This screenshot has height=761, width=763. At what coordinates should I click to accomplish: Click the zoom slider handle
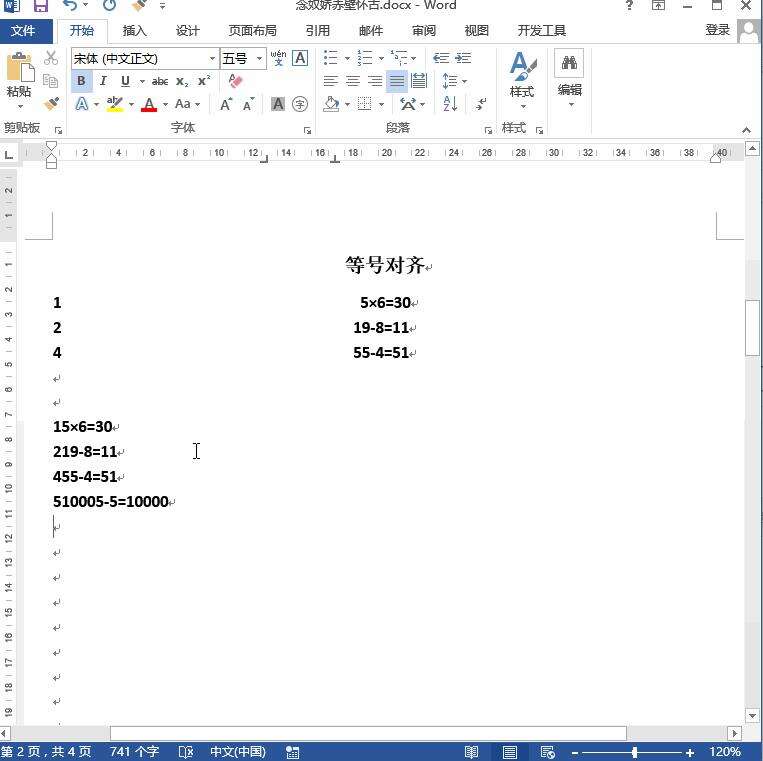(x=635, y=752)
